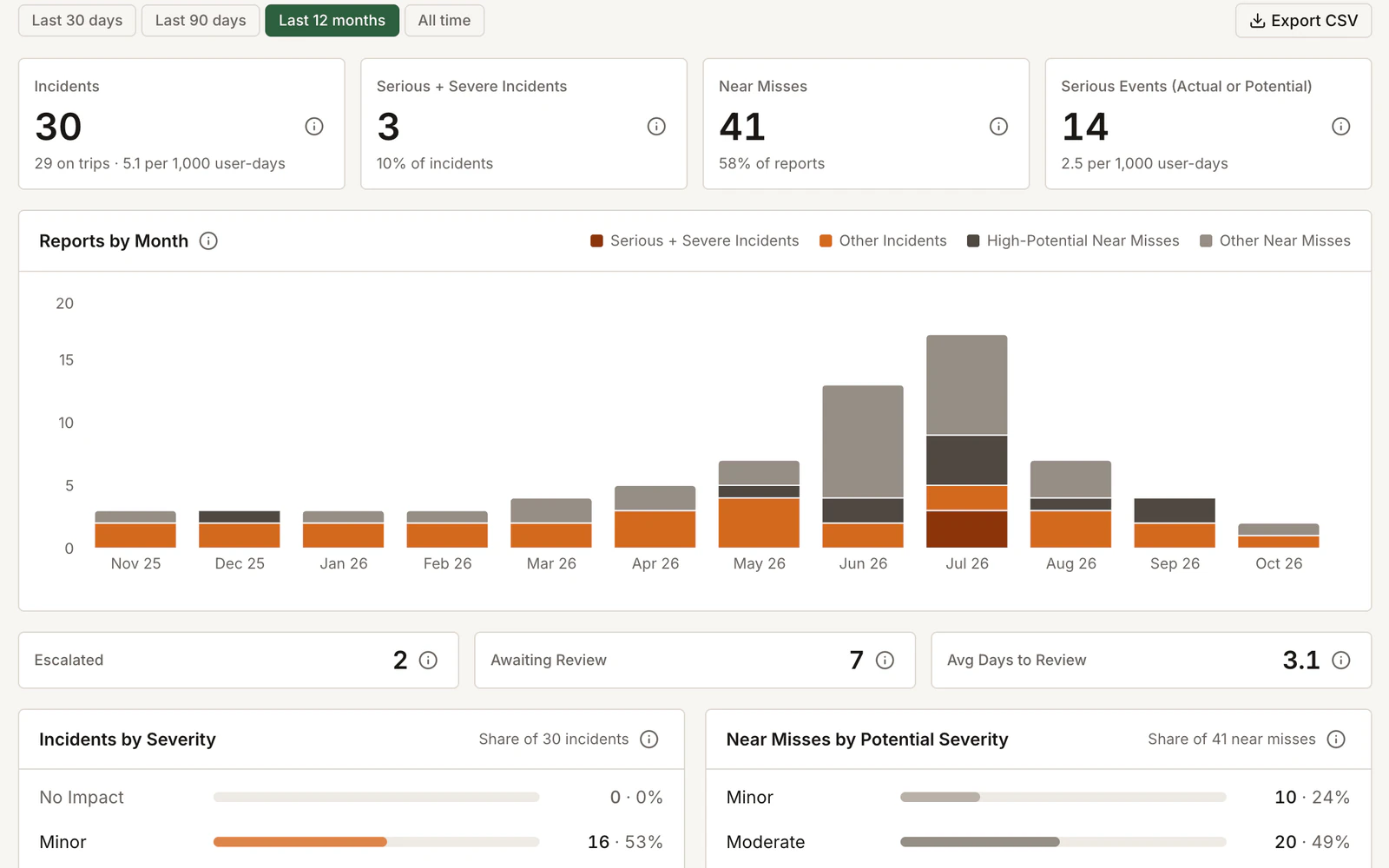Click the download icon in Export CSV
The width and height of the screenshot is (1389, 868).
[x=1257, y=21]
